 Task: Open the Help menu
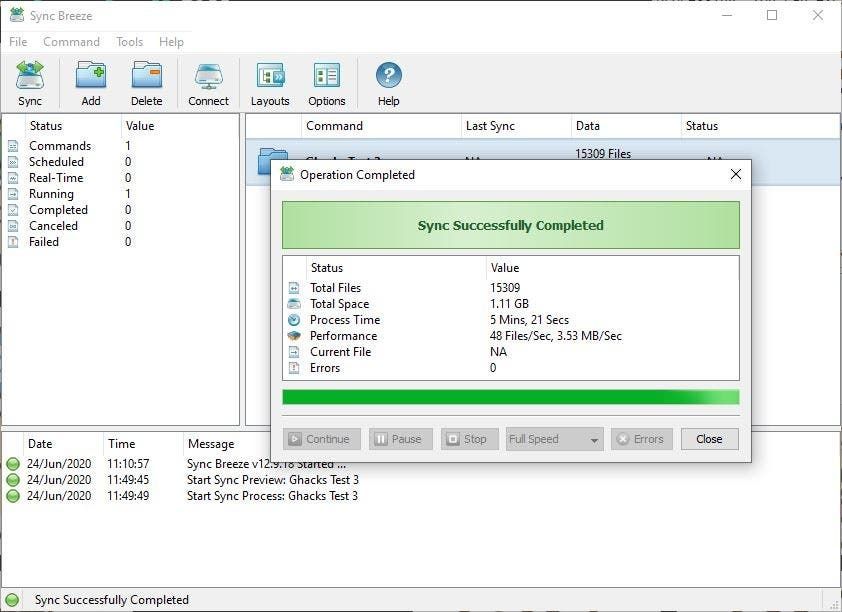pos(171,42)
